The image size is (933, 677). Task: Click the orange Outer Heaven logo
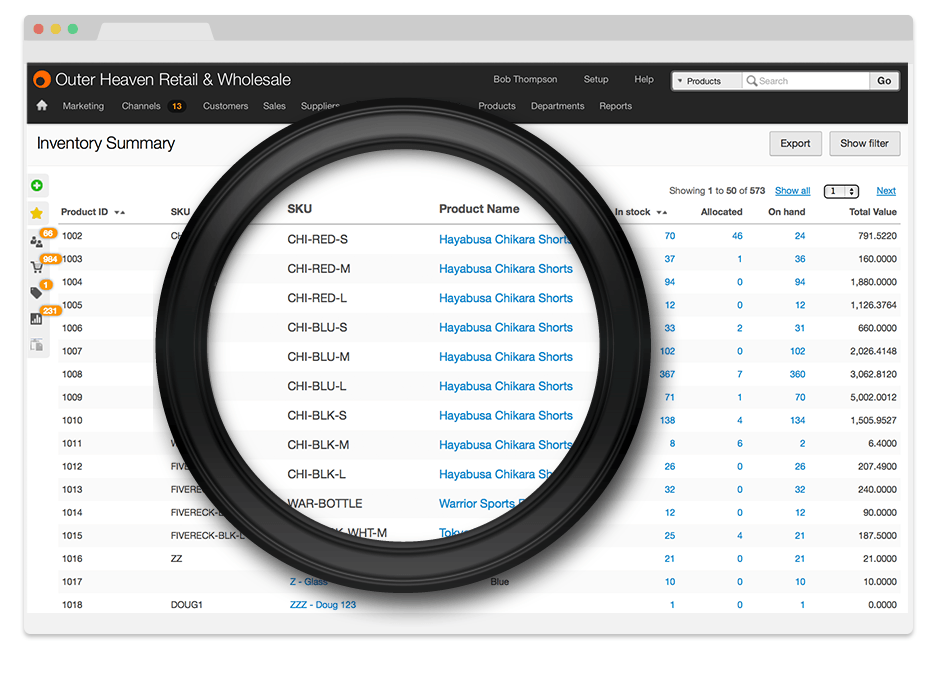[42, 79]
